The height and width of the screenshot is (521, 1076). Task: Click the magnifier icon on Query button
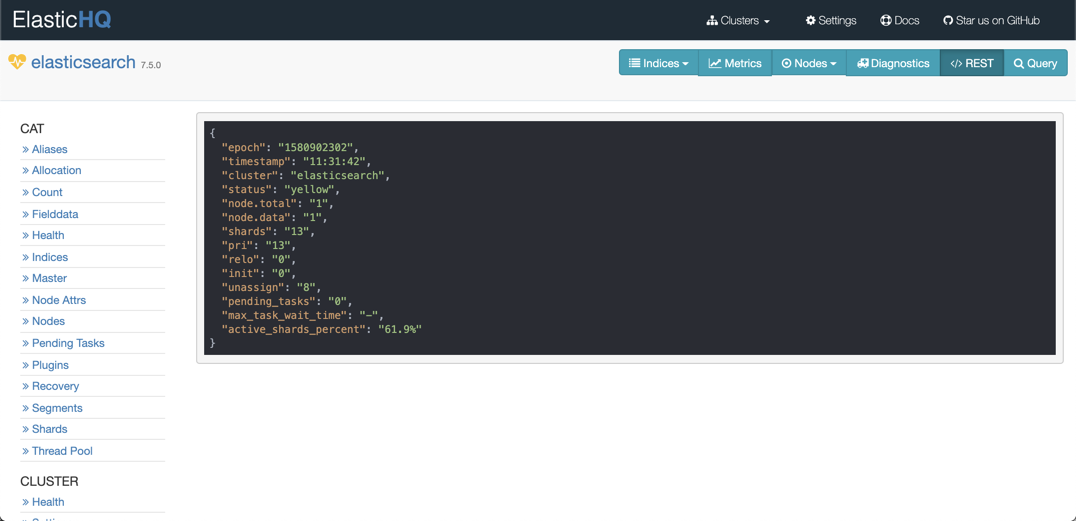[x=1018, y=63]
